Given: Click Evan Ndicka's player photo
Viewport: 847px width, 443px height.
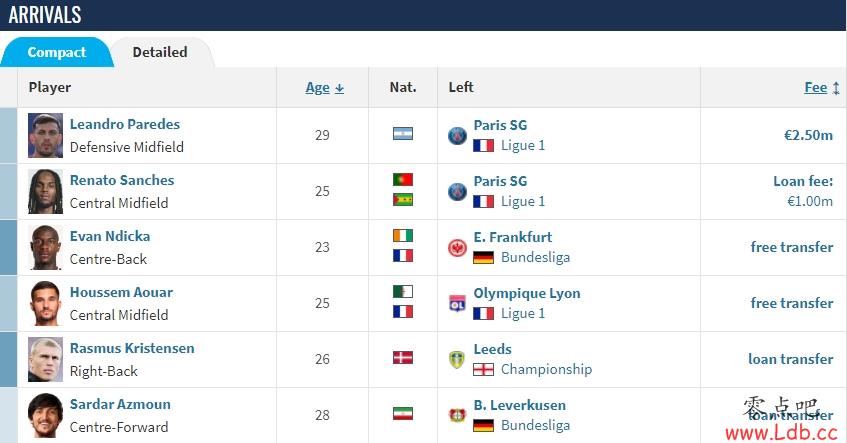Looking at the screenshot, I should [45, 248].
